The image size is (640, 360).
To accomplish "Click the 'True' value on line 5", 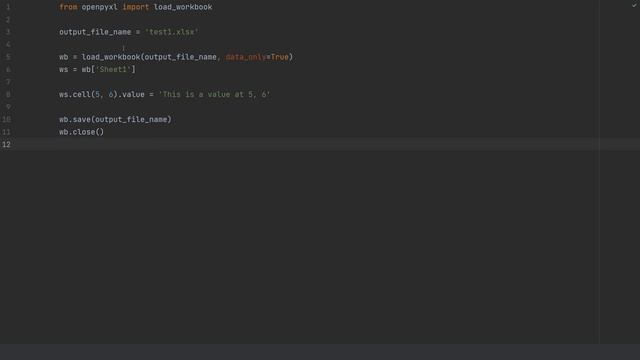I will (280, 57).
